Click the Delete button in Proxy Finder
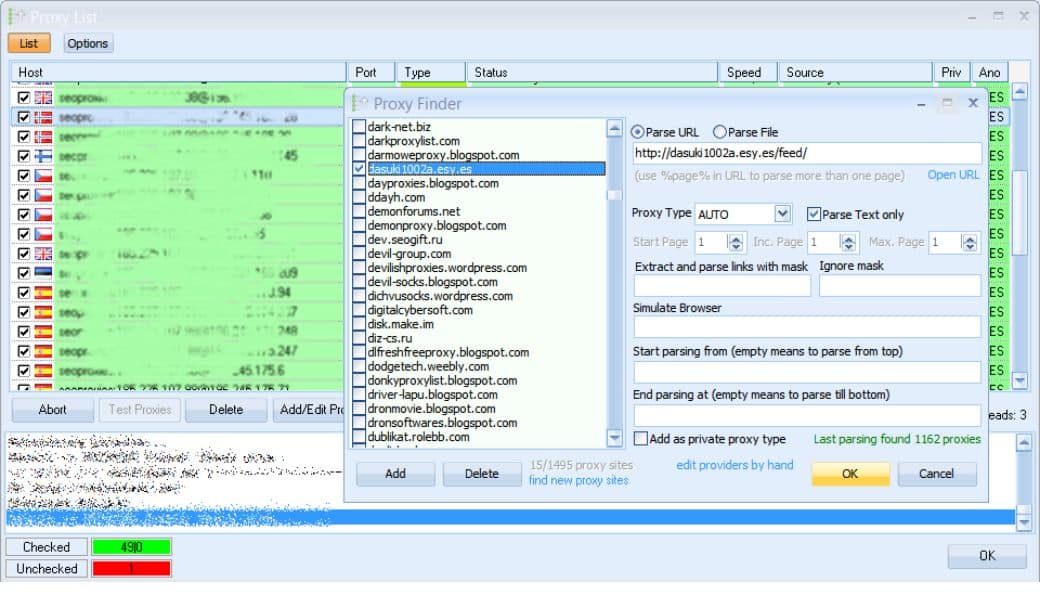 pos(482,473)
